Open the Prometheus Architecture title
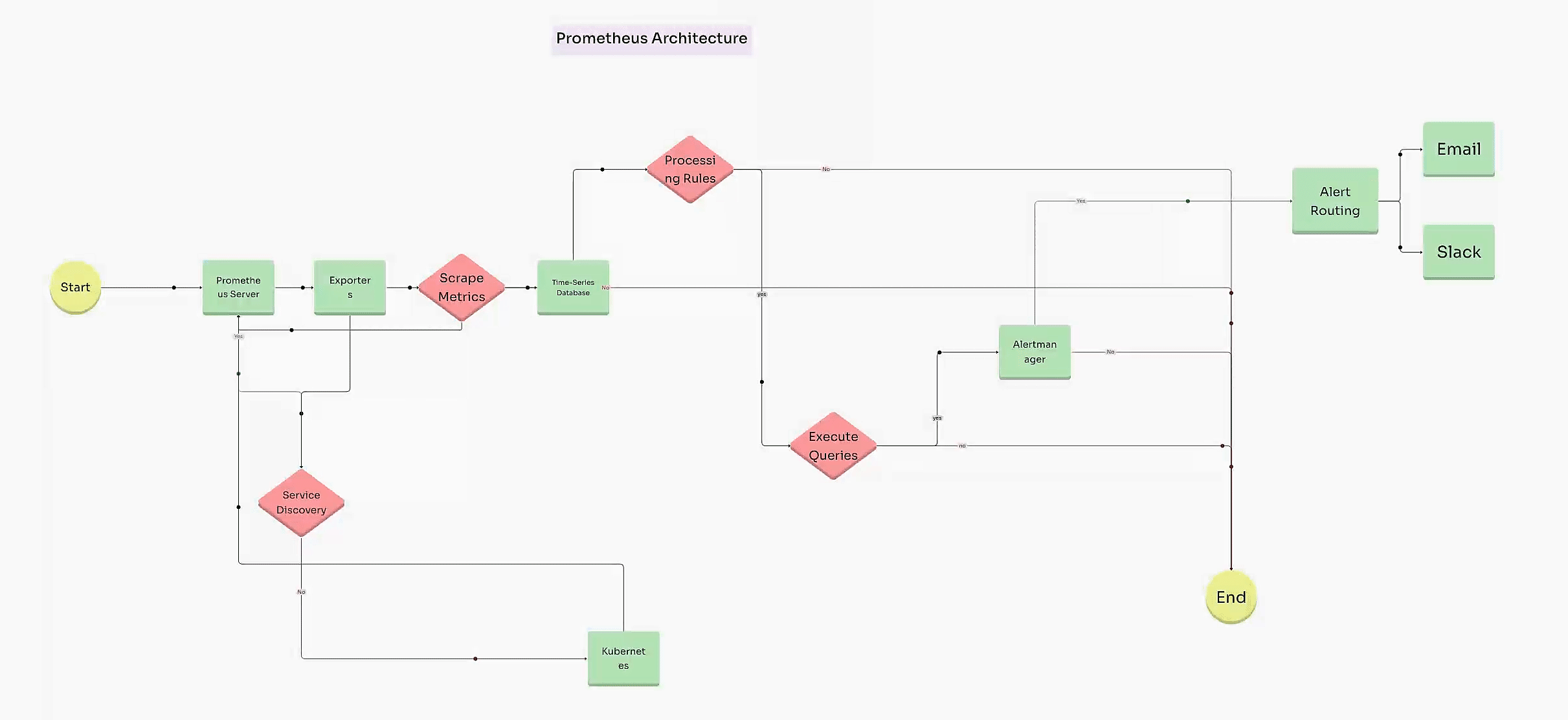Screen dimensions: 1568x720 tap(651, 37)
